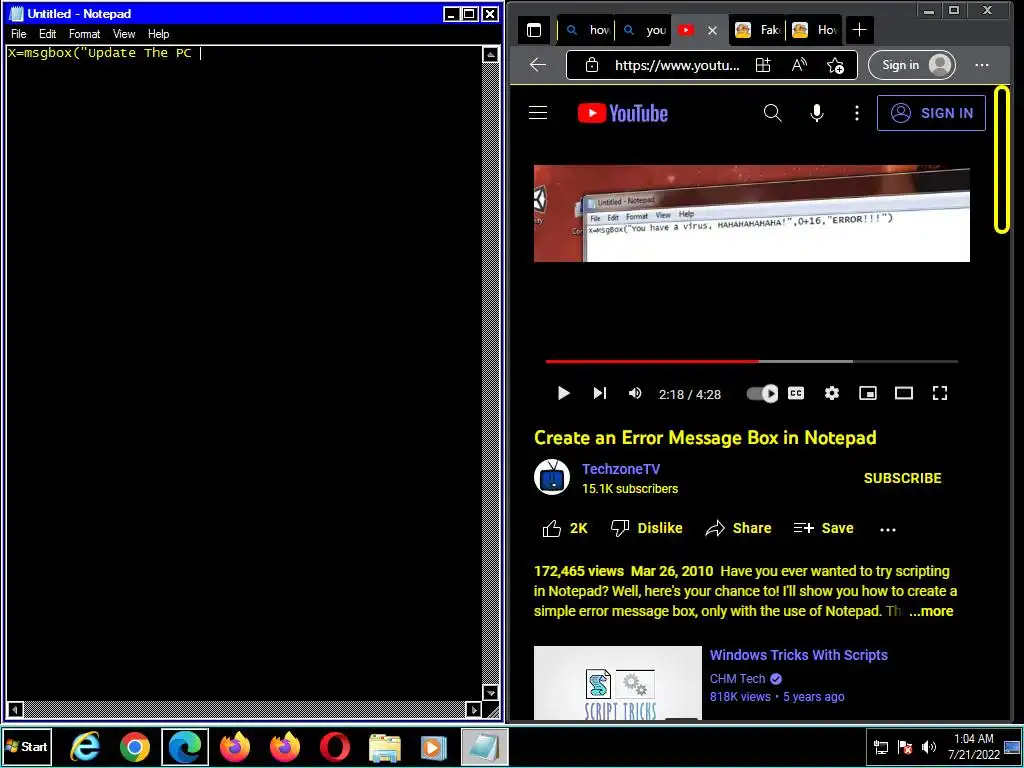The image size is (1024, 768).
Task: Click Notepad horizontal scrollbar left arrow
Action: pos(14,709)
